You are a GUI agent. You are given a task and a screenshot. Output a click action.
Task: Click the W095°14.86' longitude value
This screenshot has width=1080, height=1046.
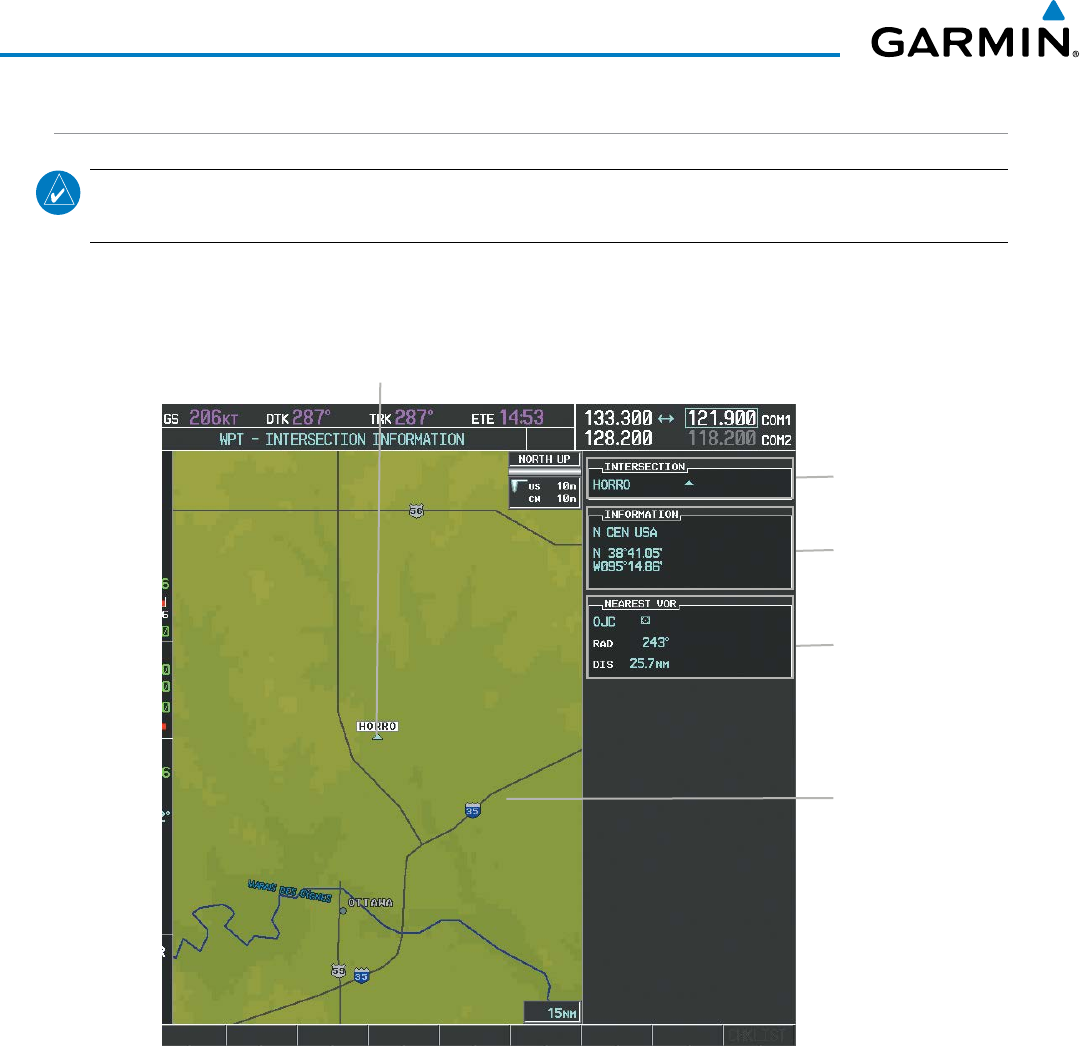click(627, 566)
